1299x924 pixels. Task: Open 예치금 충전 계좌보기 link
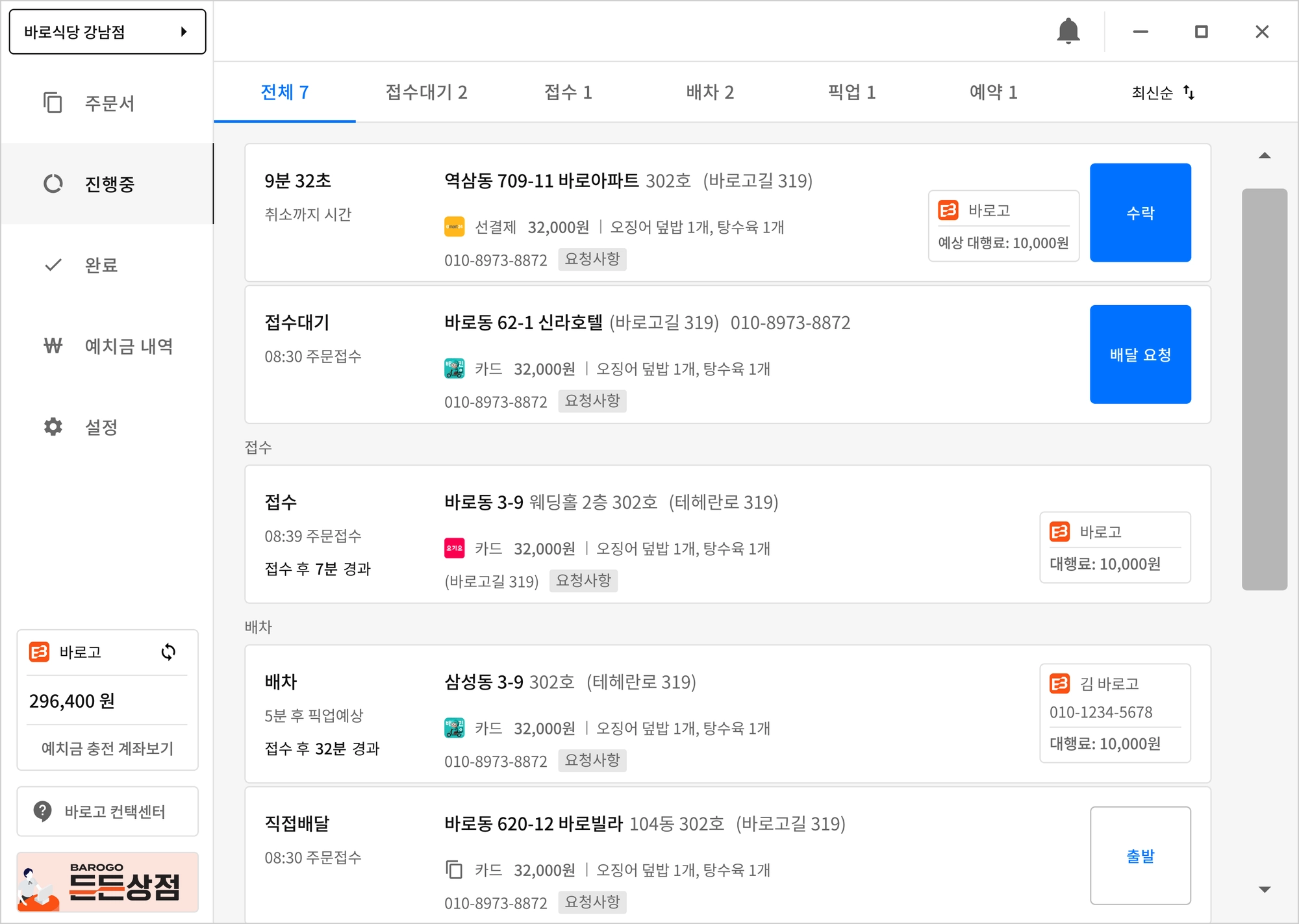click(x=107, y=748)
